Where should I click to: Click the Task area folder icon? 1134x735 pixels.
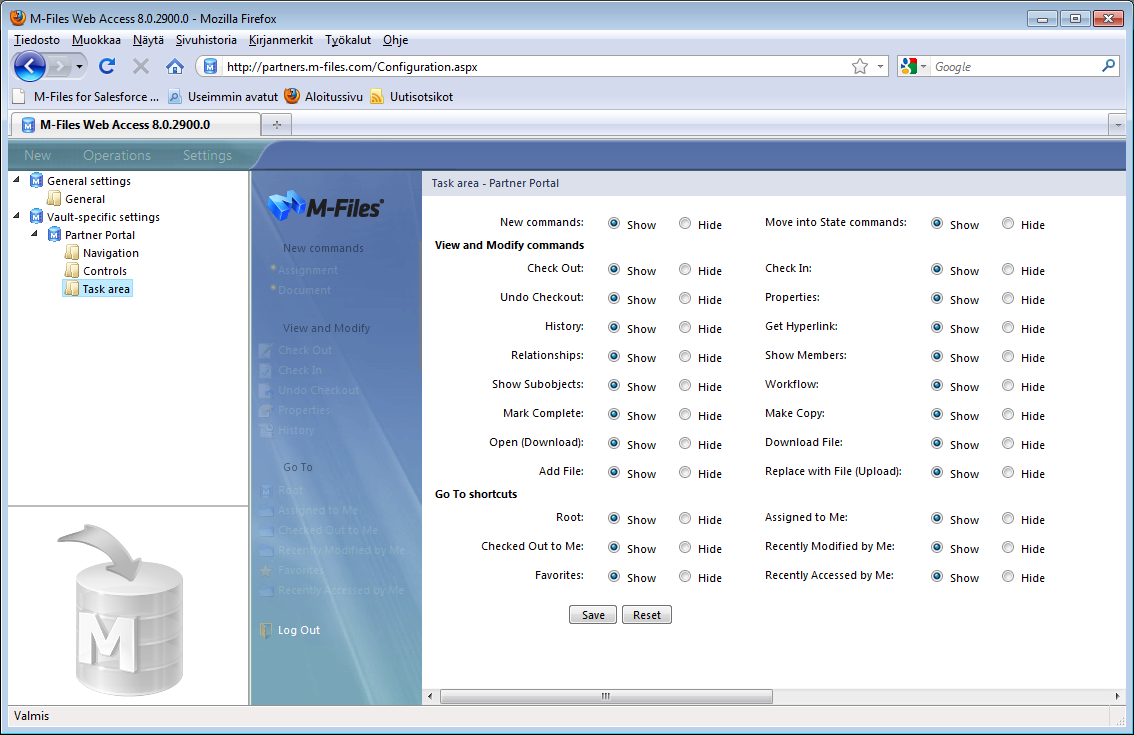pos(72,288)
